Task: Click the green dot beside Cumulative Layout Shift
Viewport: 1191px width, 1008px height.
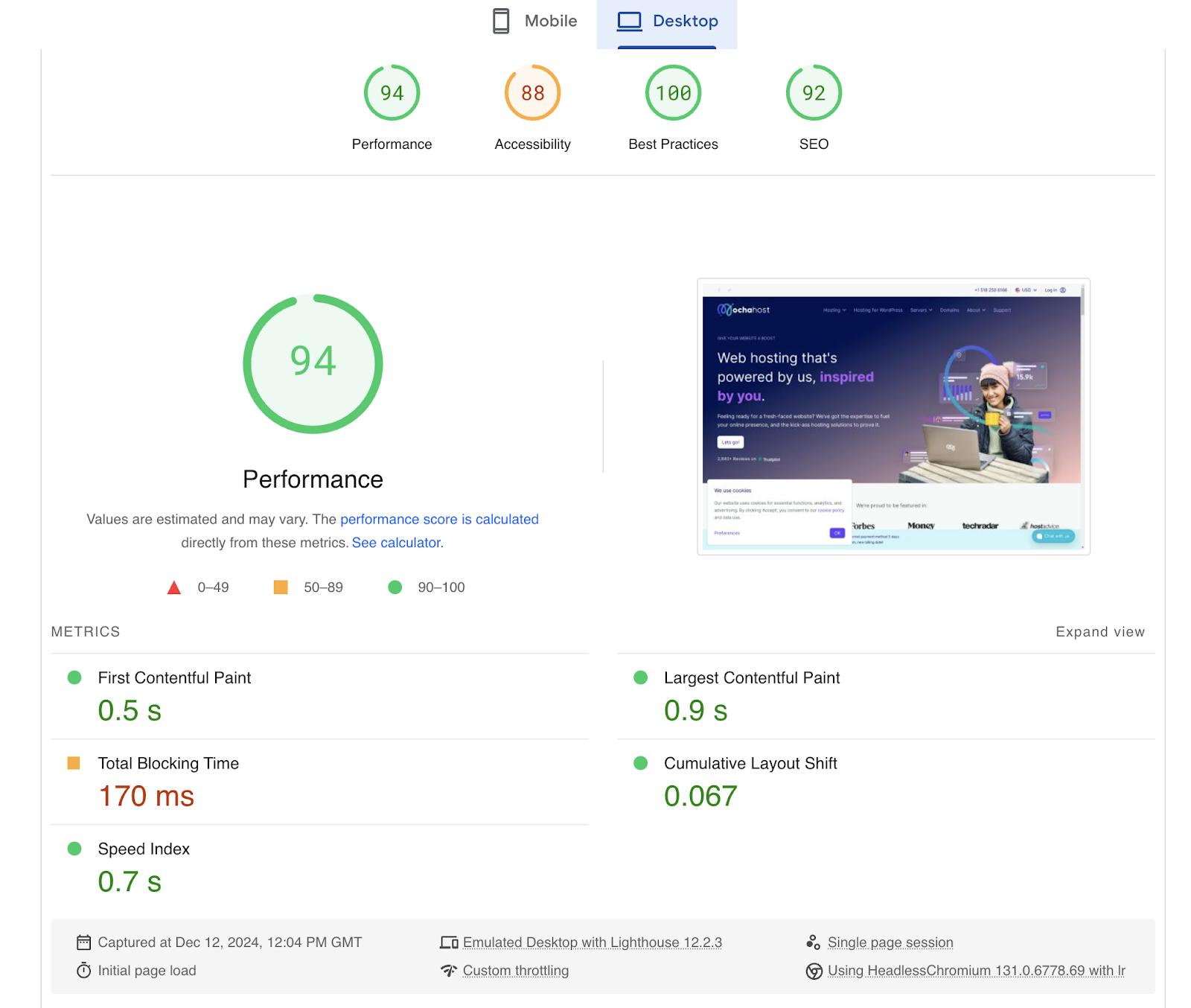Action: pos(640,763)
